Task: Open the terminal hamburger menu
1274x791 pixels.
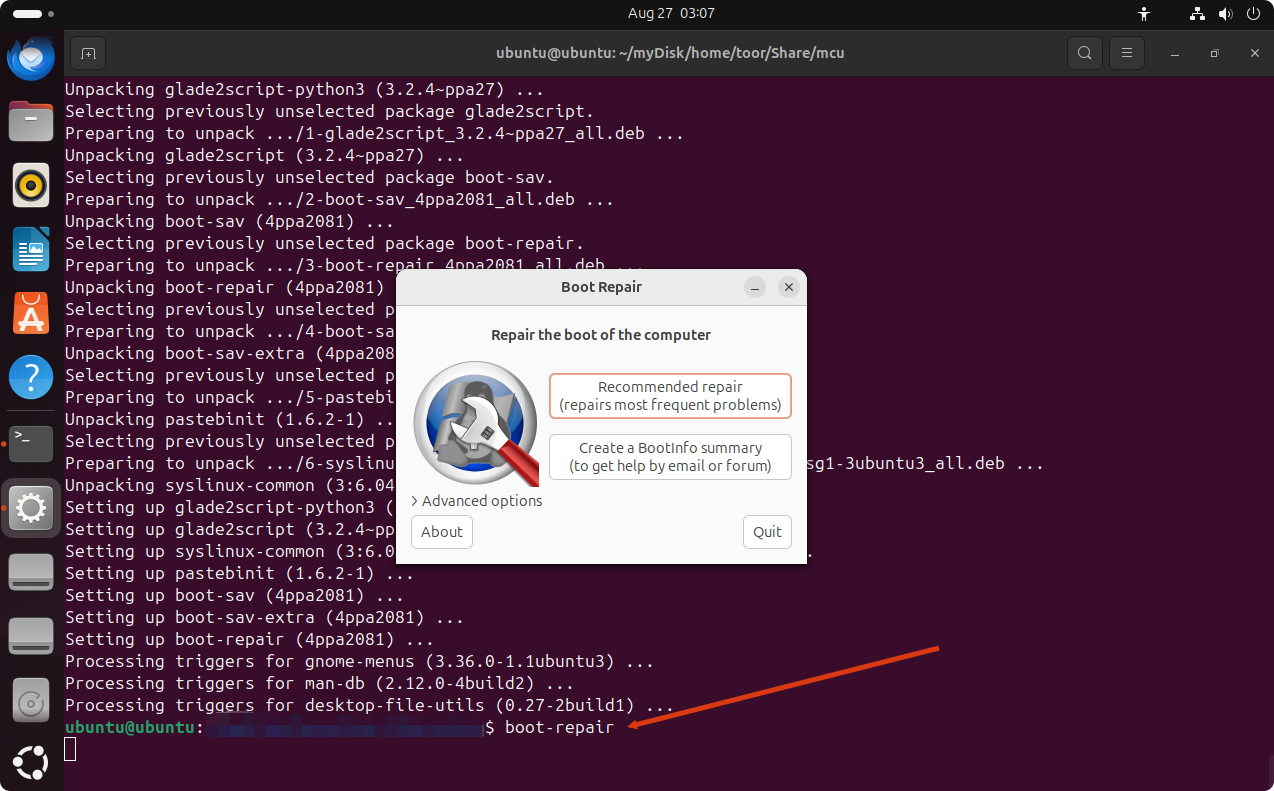Action: [1127, 53]
